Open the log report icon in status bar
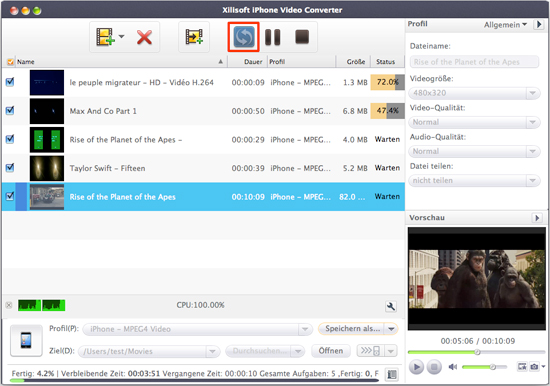 click(x=392, y=374)
